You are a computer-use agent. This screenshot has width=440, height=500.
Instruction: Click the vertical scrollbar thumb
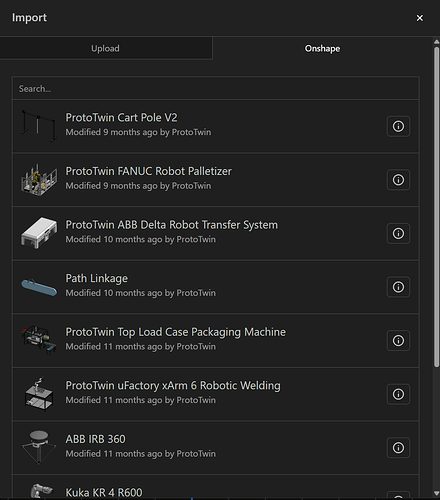click(436, 207)
